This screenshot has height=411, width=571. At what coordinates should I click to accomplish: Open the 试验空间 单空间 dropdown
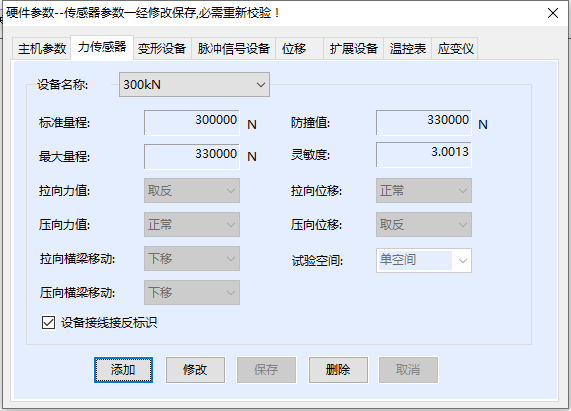424,260
